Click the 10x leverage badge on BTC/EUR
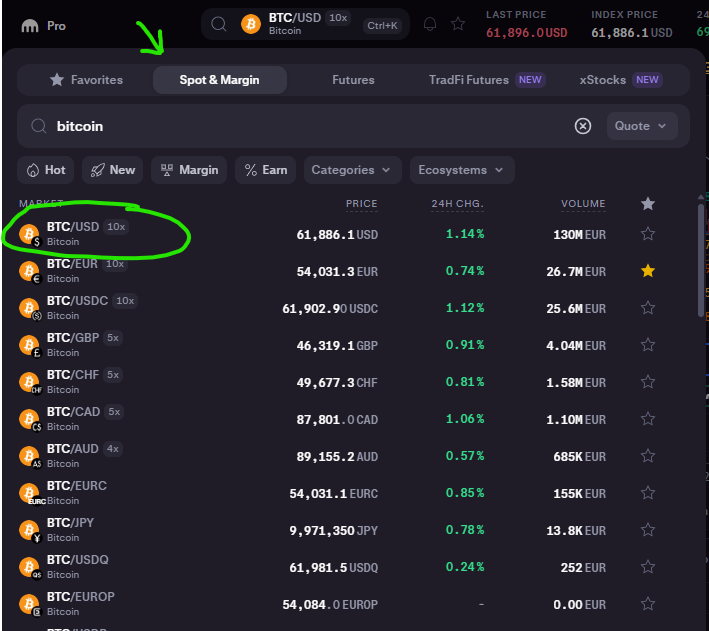Screen dimensions: 709x631 tap(115, 264)
